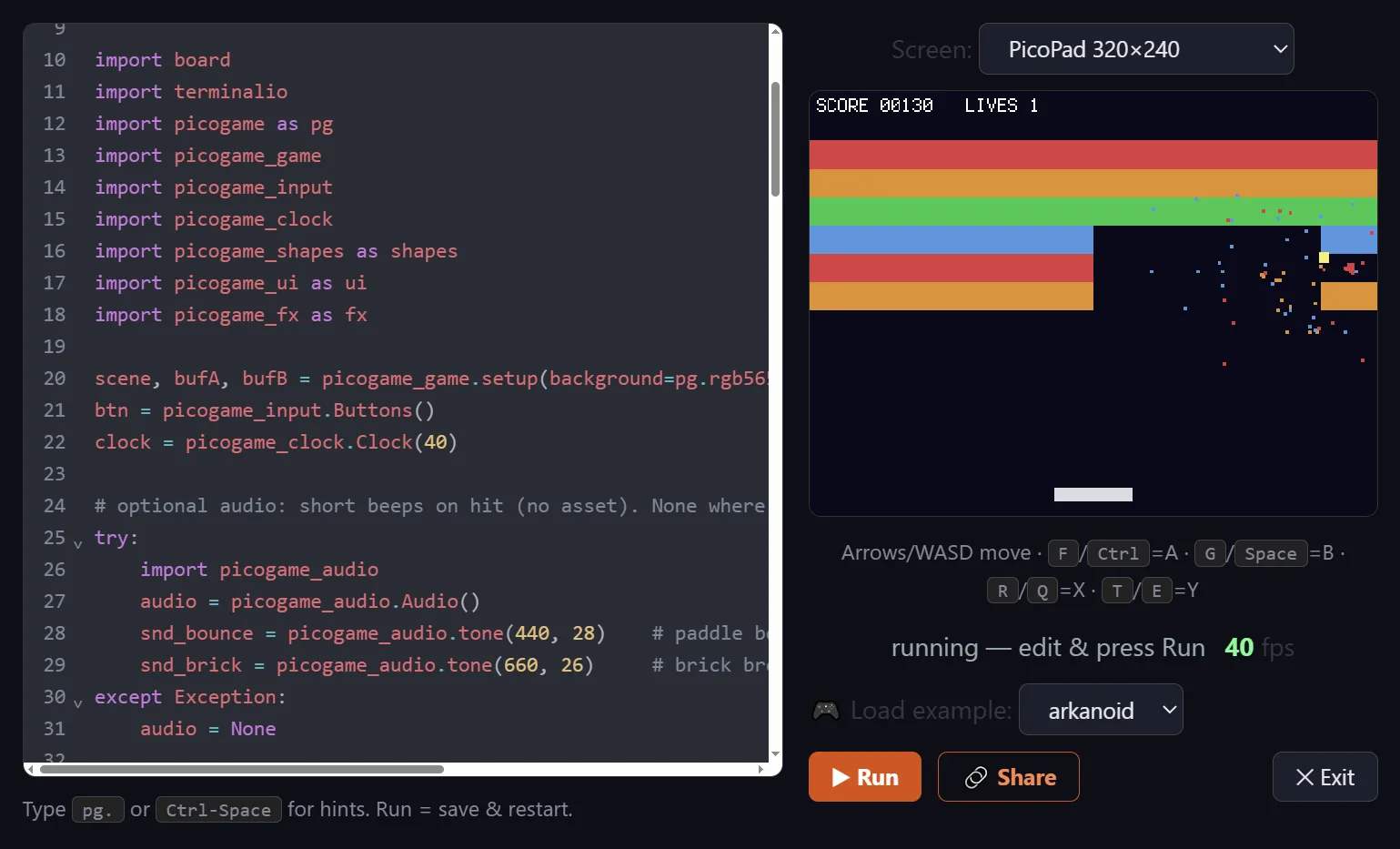Click the editor vertical scrollbar thumb
The height and width of the screenshot is (849, 1400).
coord(775,138)
